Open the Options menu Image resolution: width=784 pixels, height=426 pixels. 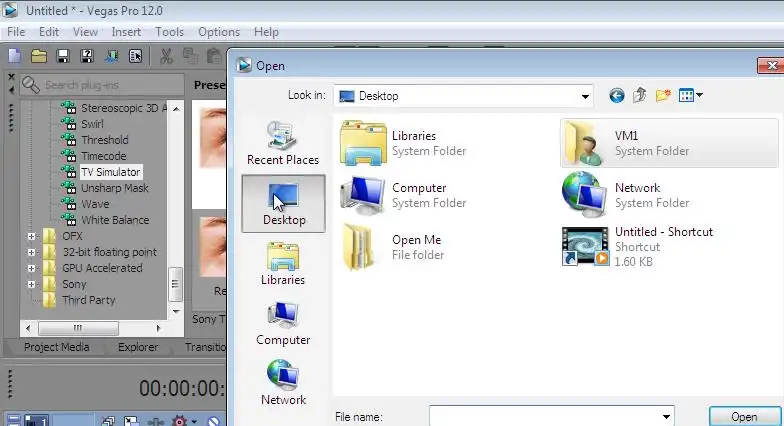pos(219,32)
